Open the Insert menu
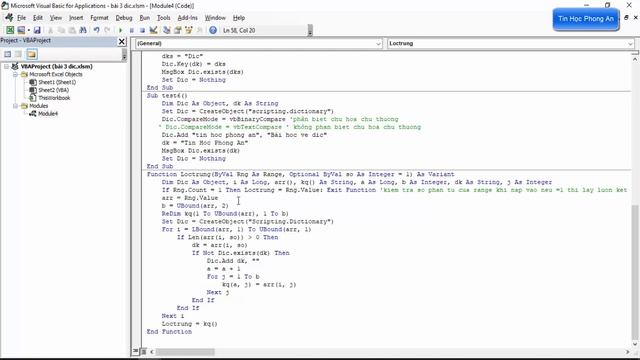640x360 pixels. pyautogui.click(x=76, y=18)
